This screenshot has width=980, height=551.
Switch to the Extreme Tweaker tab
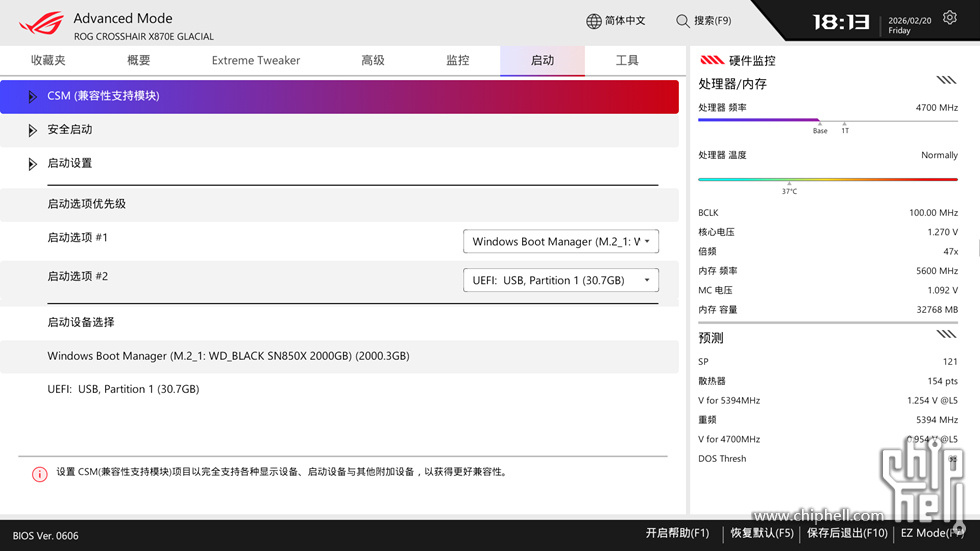[x=255, y=61]
